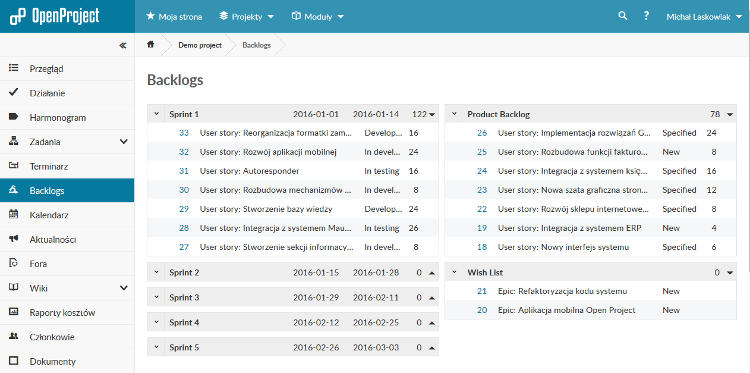The height and width of the screenshot is (373, 750).
Task: Open epic ID 21 link
Action: [482, 291]
